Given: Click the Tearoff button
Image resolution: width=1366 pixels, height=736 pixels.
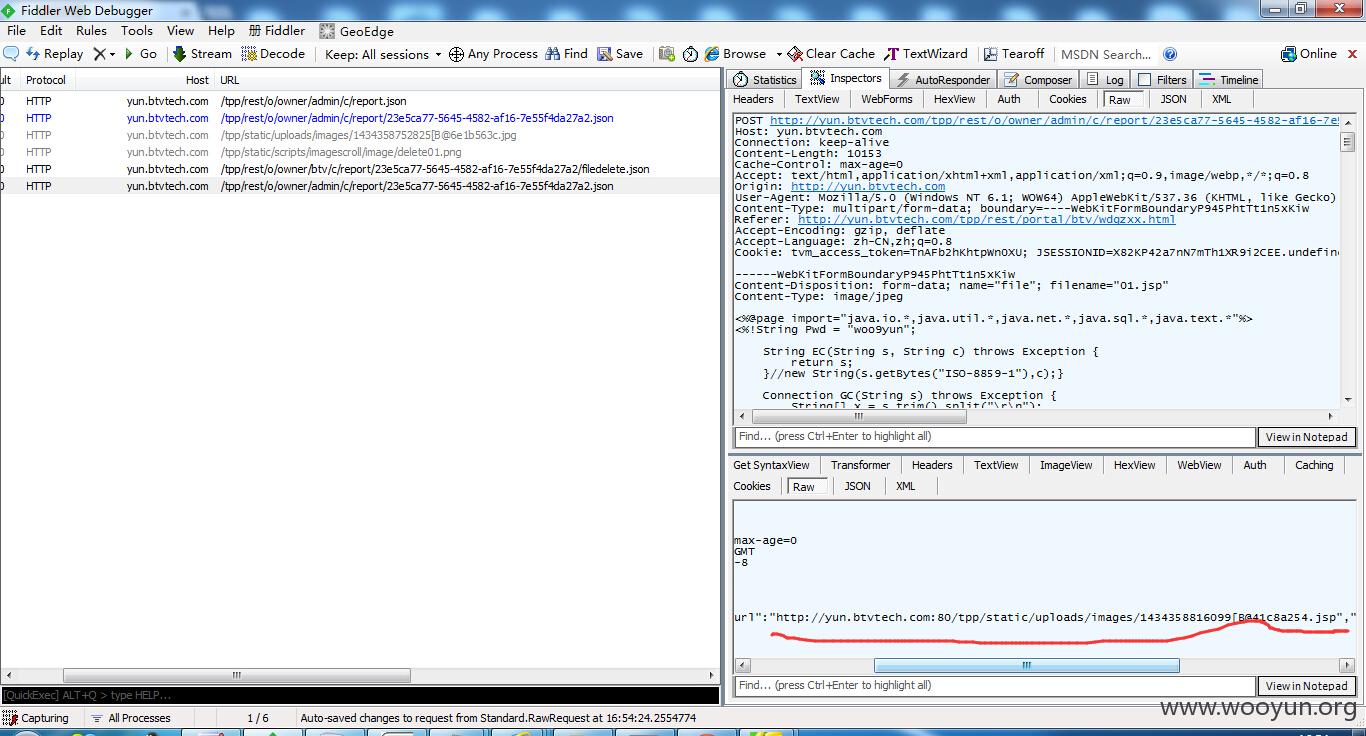Looking at the screenshot, I should (x=1014, y=54).
